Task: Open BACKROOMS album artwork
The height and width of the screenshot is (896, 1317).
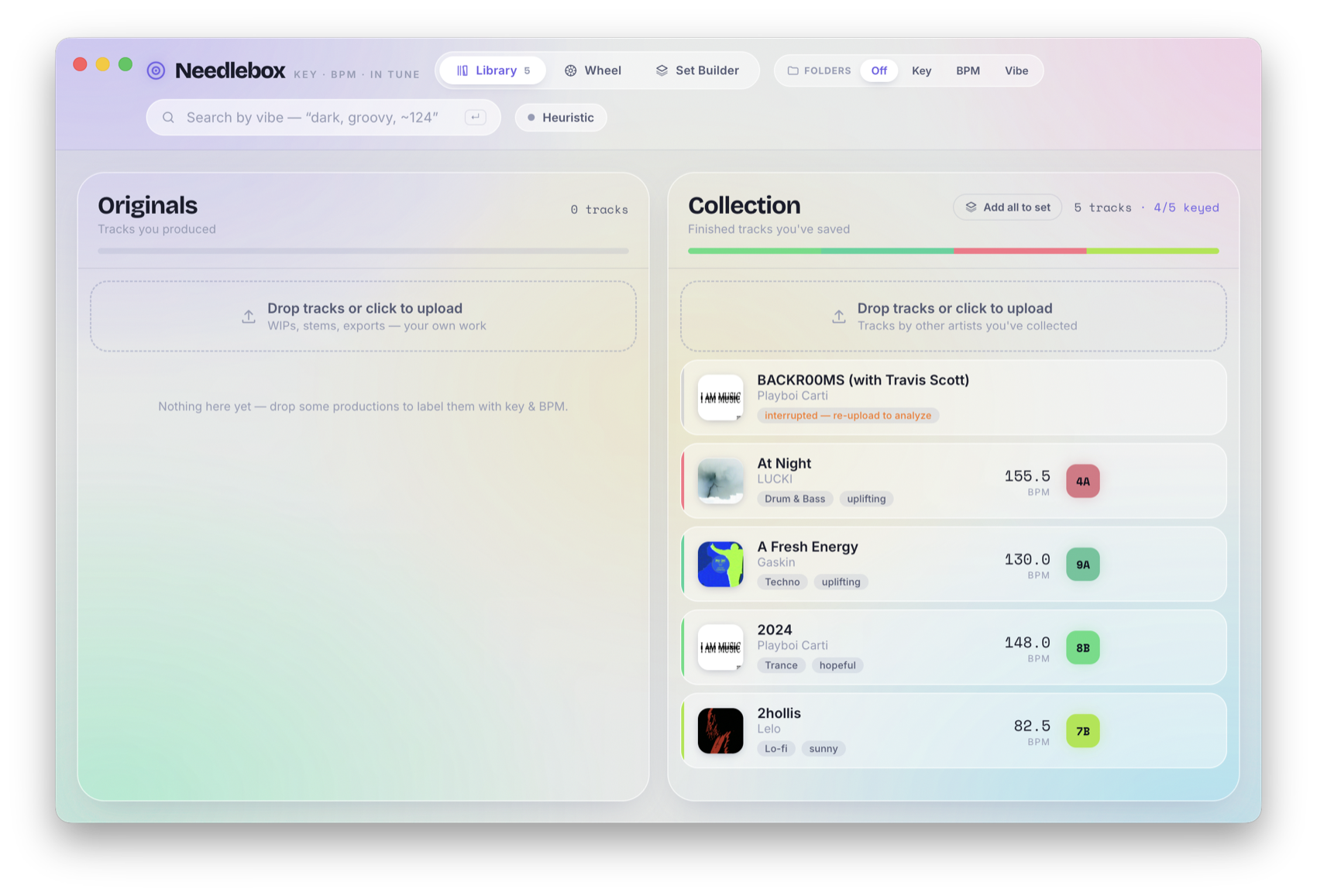Action: (720, 397)
